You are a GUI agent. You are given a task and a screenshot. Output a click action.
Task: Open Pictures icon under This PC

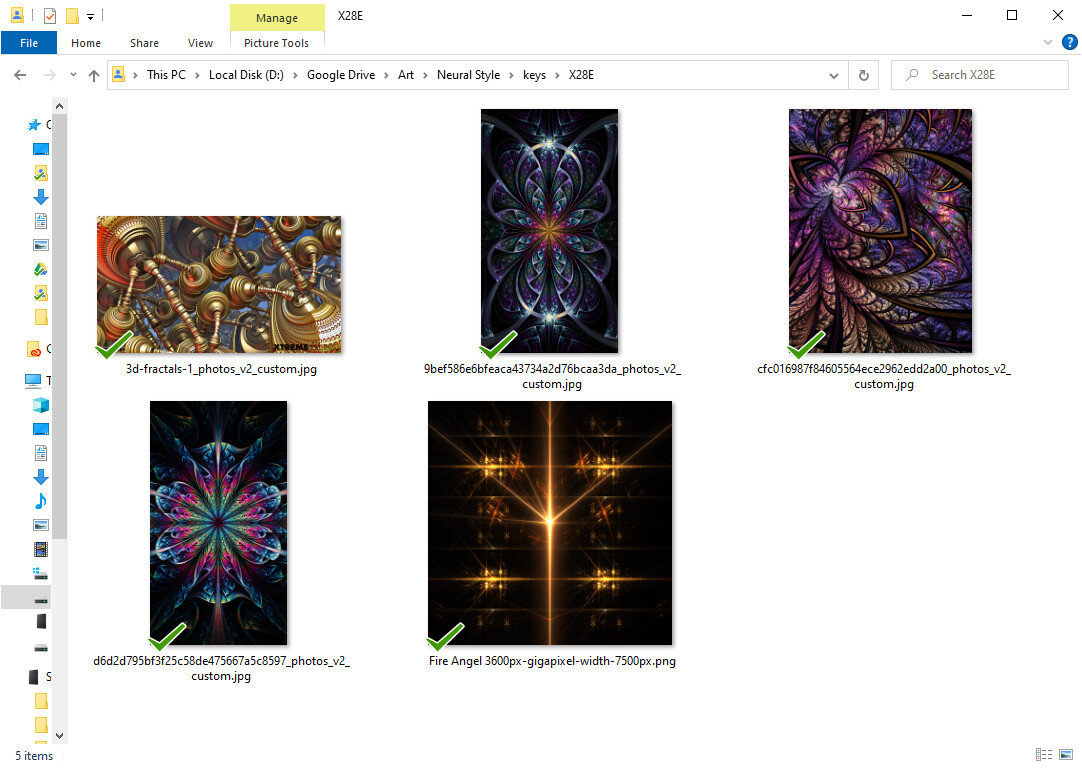(41, 525)
